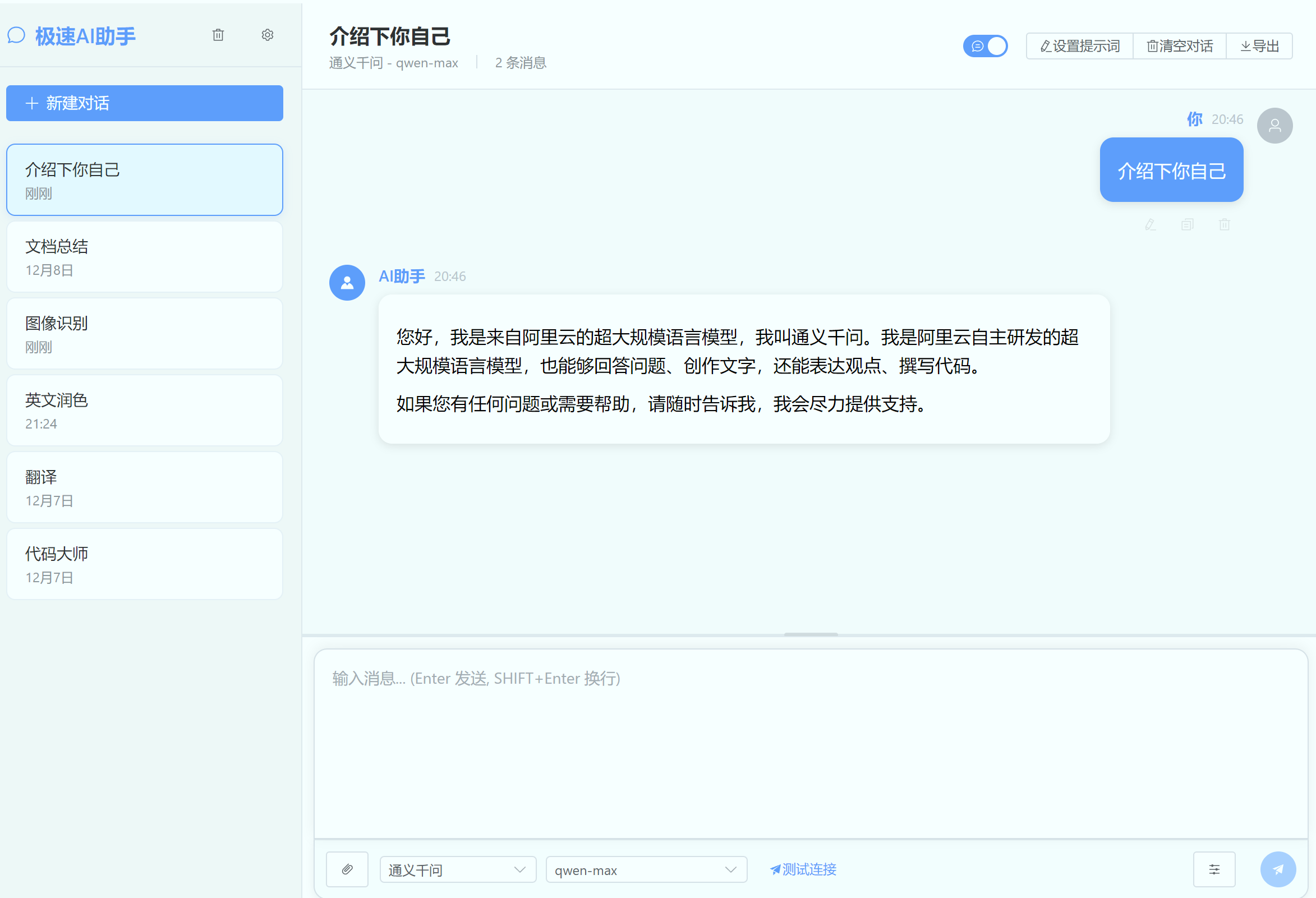Screen dimensions: 1316x898
Task: Copy the user message with copy icon
Action: [x=1188, y=225]
